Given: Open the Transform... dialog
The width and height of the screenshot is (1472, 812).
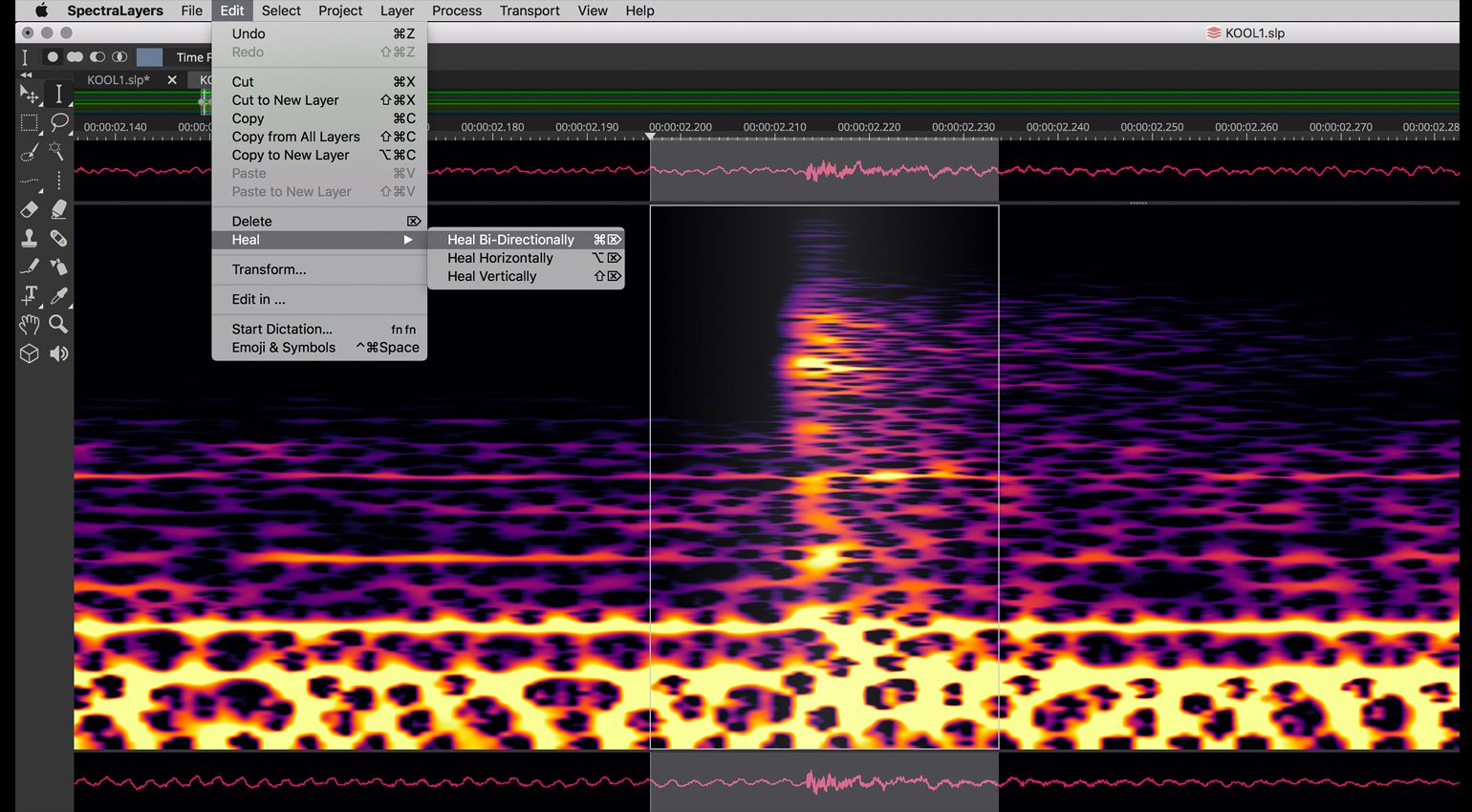Looking at the screenshot, I should (x=319, y=269).
